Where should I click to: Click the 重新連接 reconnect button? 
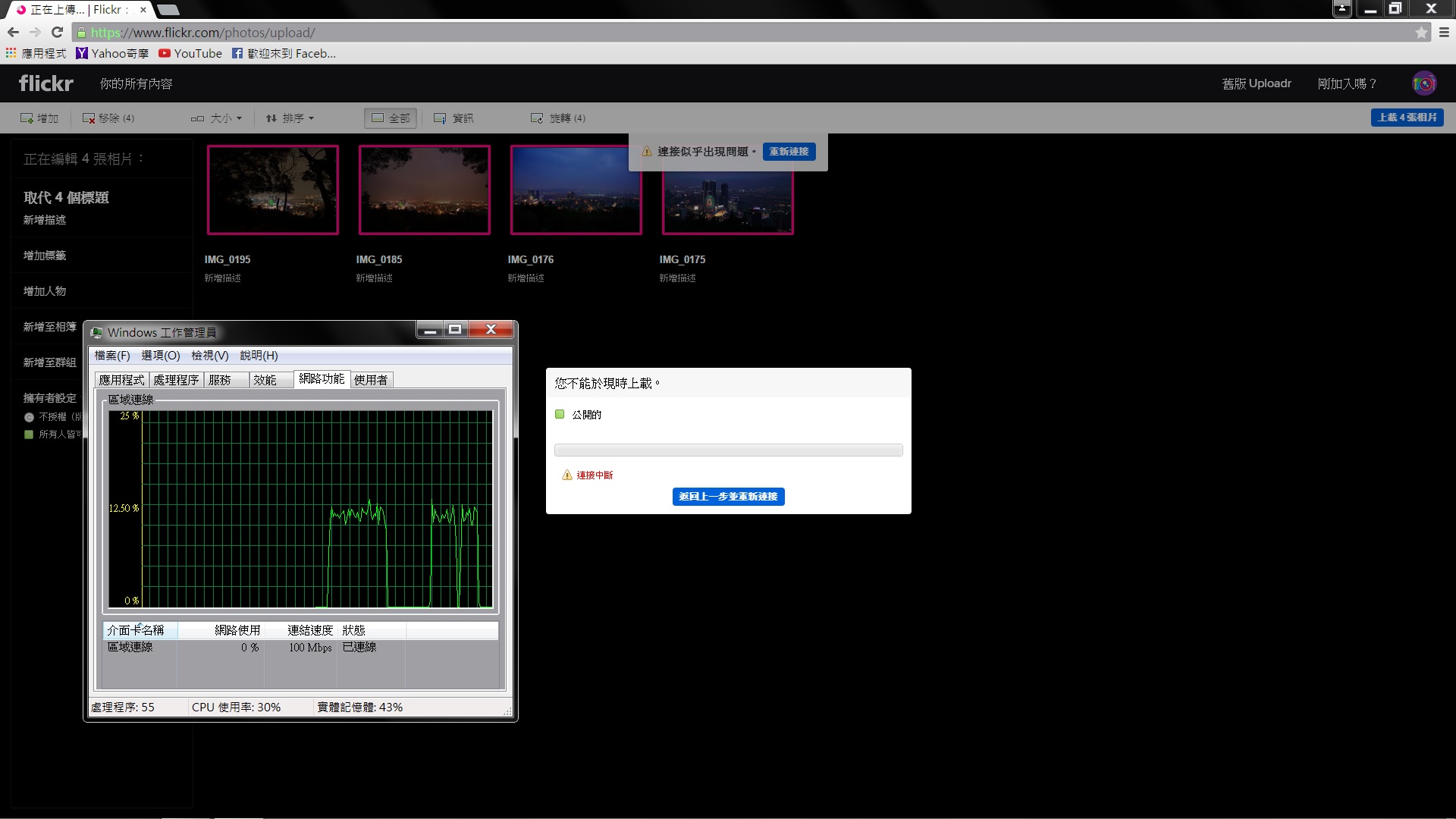(789, 152)
